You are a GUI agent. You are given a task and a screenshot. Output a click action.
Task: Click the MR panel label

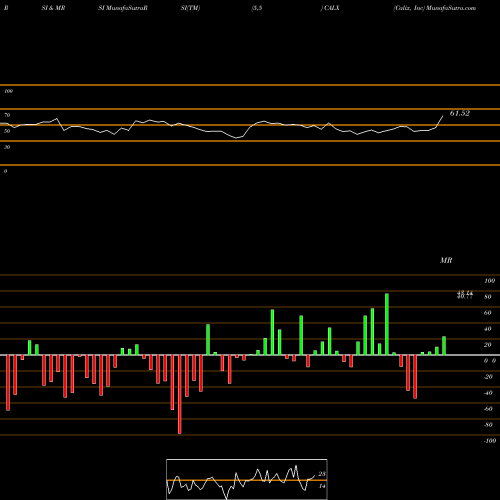coord(446,260)
